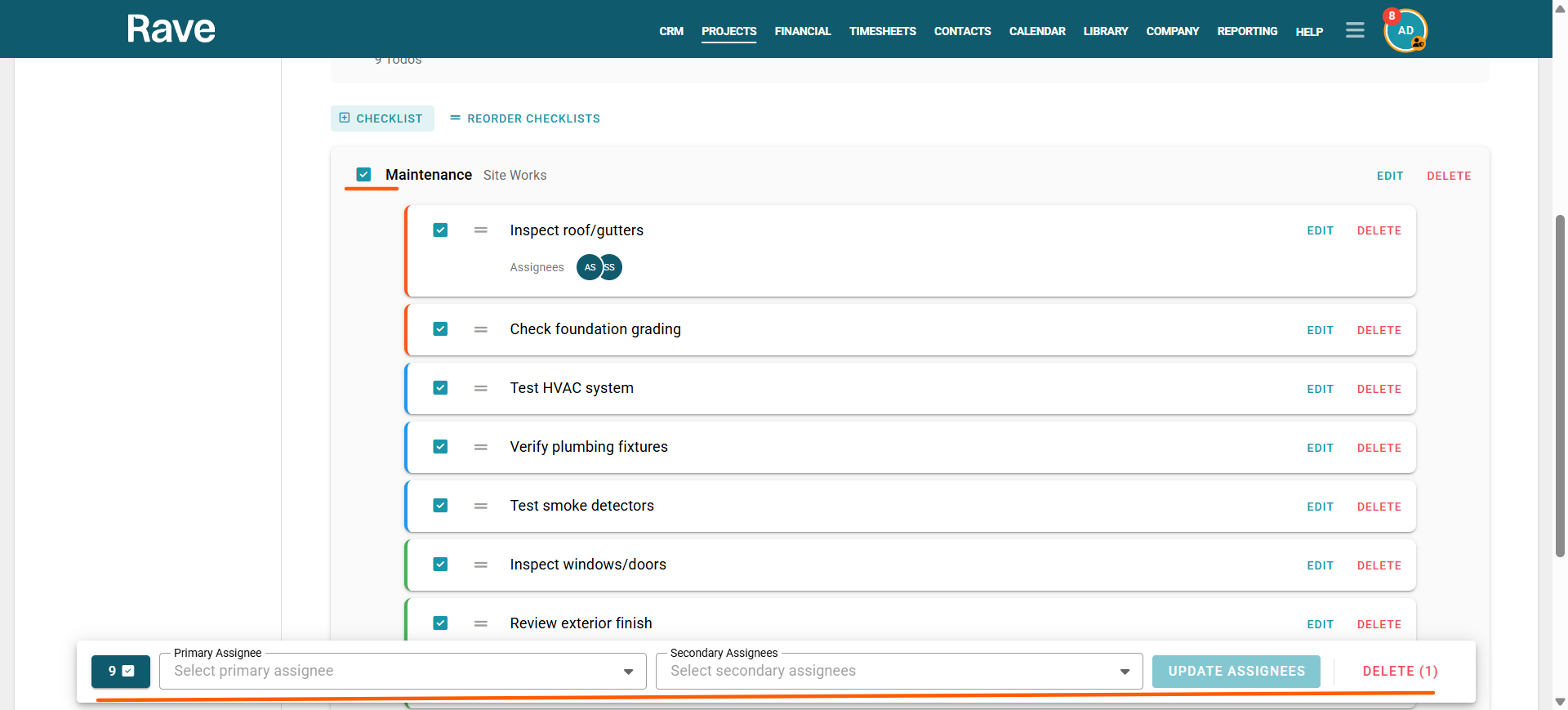Open the AD user avatar menu
The height and width of the screenshot is (710, 1568).
(x=1405, y=30)
